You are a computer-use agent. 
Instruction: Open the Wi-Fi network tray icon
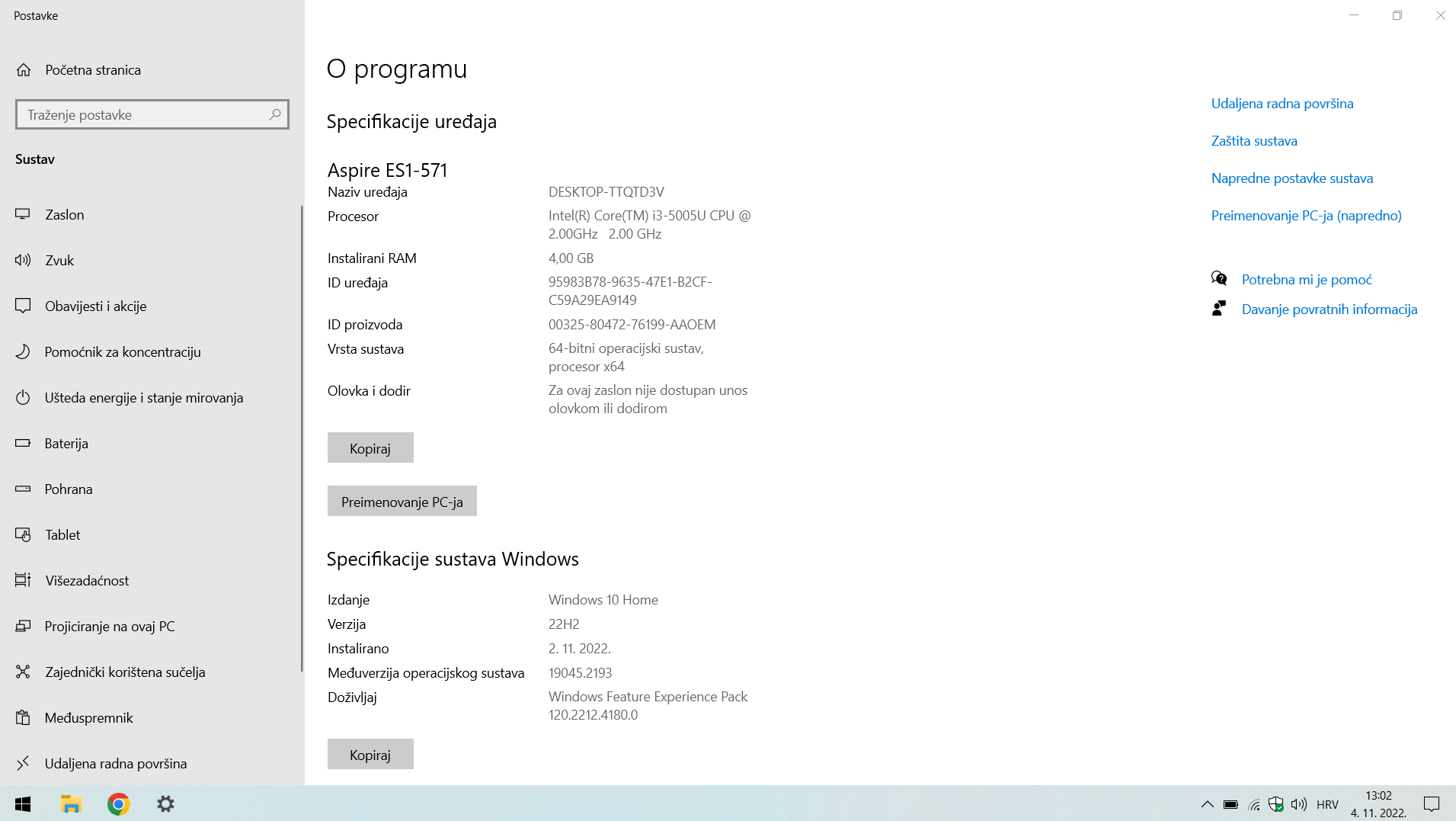1253,804
